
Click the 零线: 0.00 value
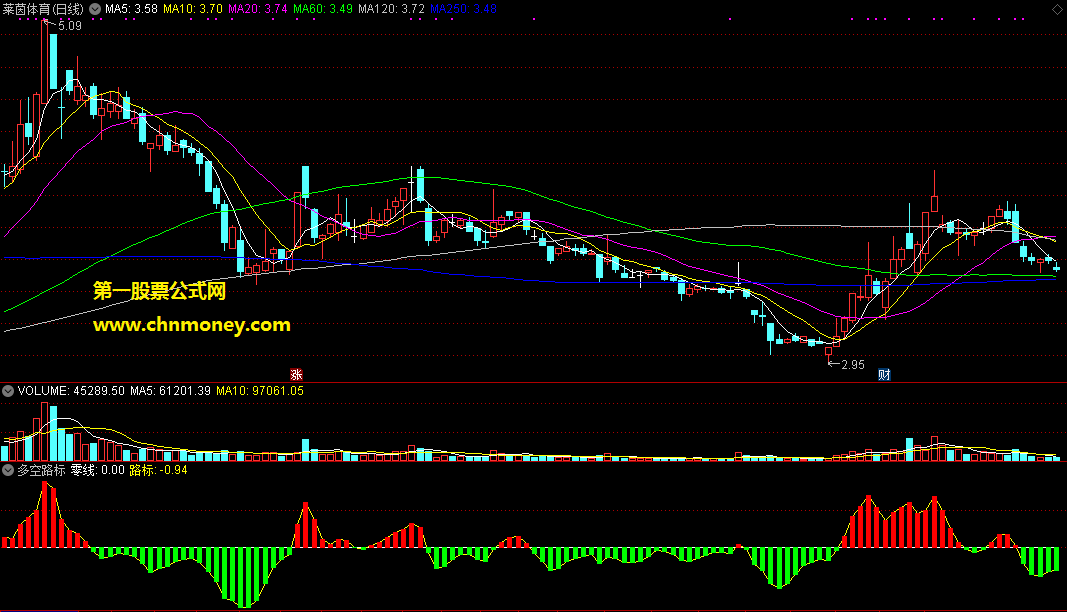(97, 470)
